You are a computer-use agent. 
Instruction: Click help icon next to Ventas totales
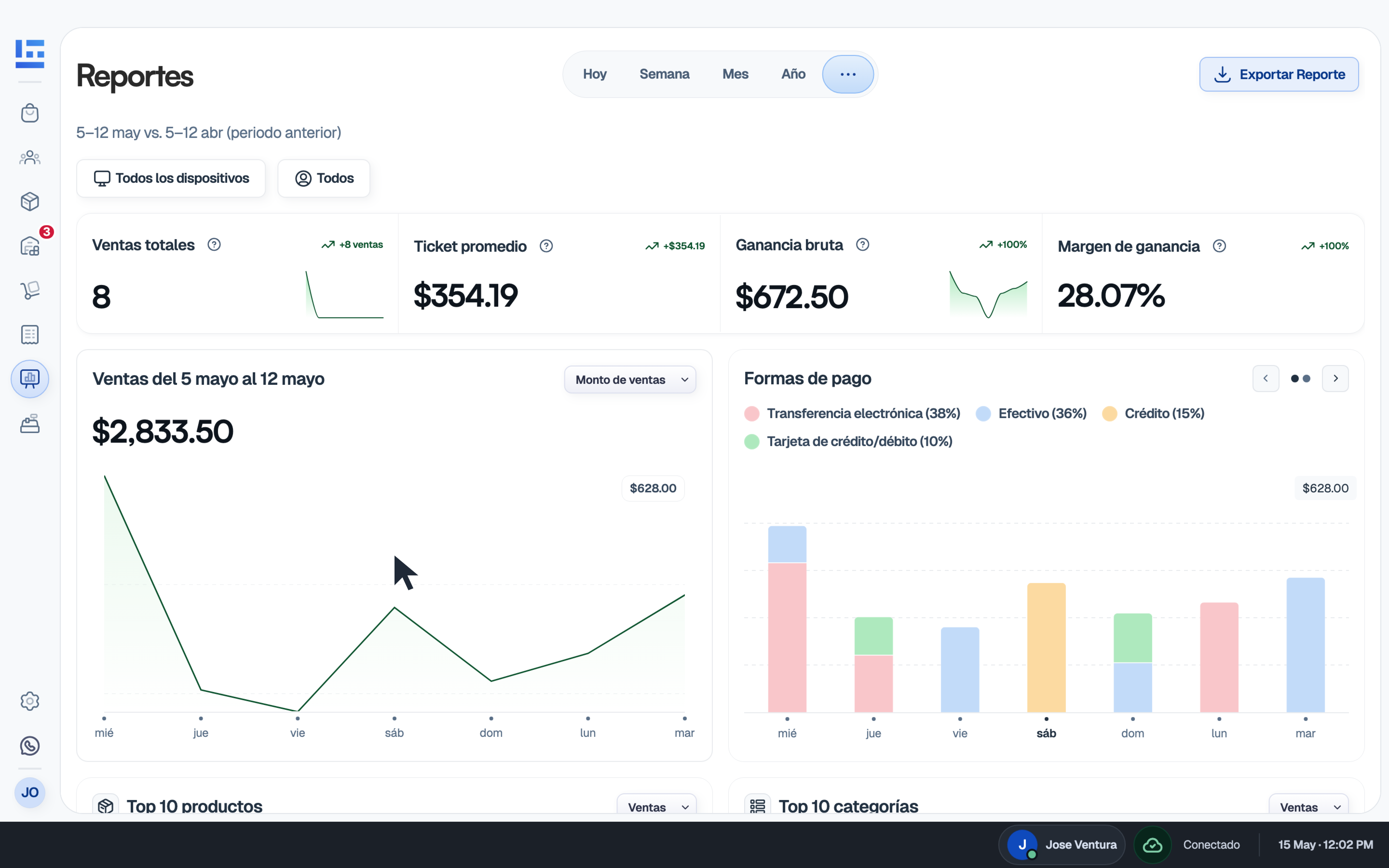coord(214,244)
